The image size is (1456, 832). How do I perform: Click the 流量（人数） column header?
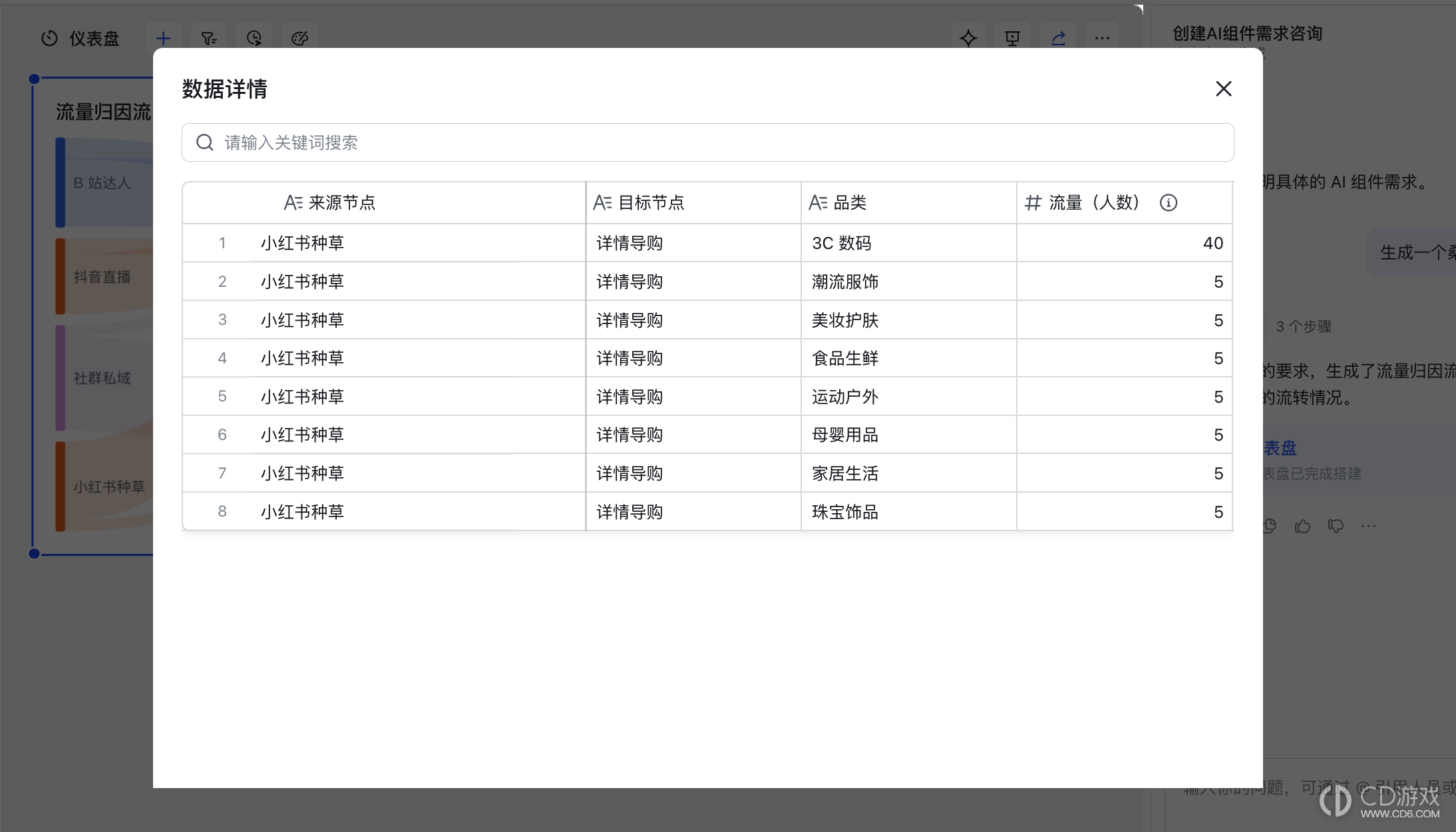[1124, 202]
